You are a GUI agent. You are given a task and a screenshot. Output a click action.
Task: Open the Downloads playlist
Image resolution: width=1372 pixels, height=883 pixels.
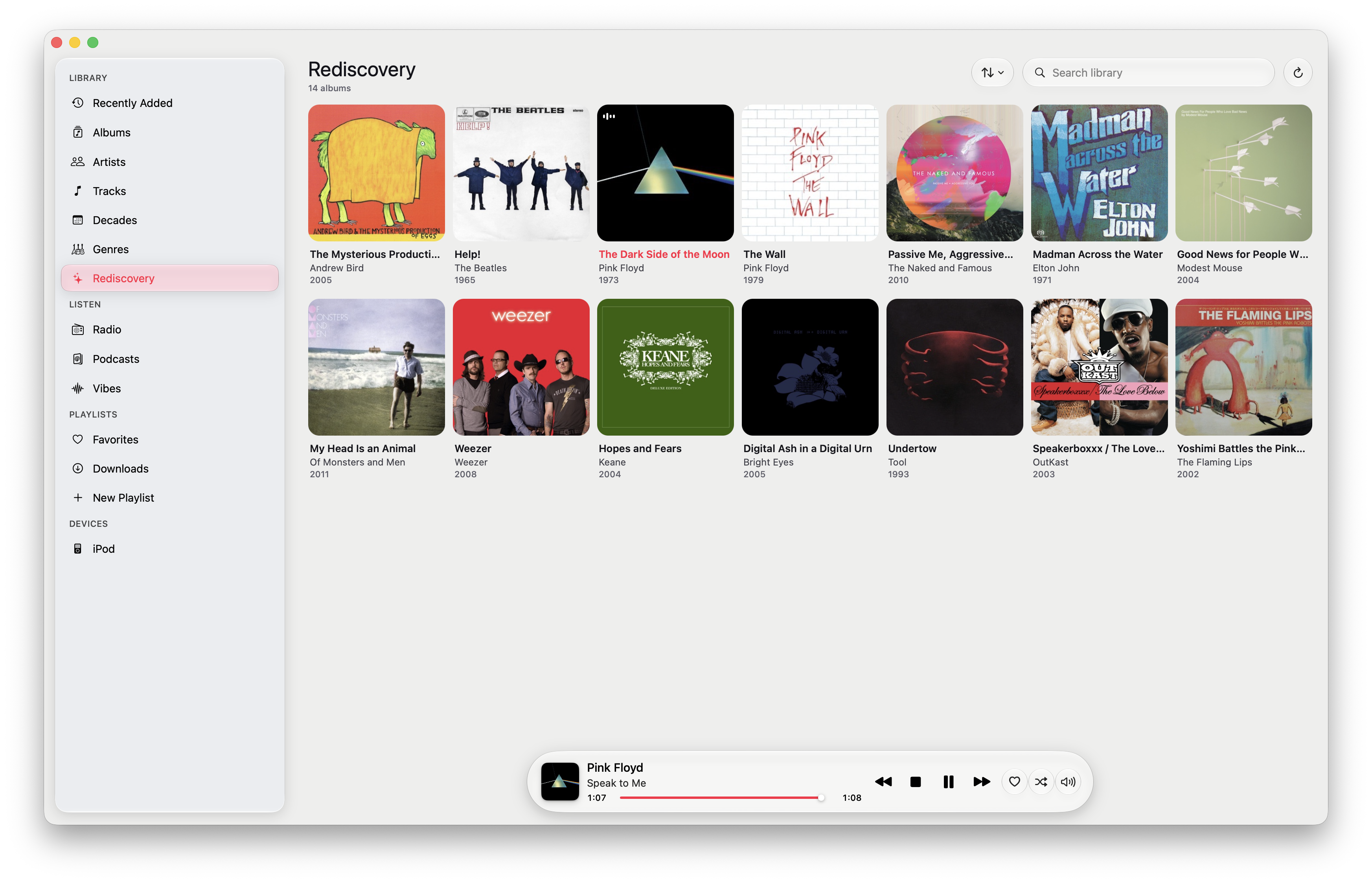point(169,468)
